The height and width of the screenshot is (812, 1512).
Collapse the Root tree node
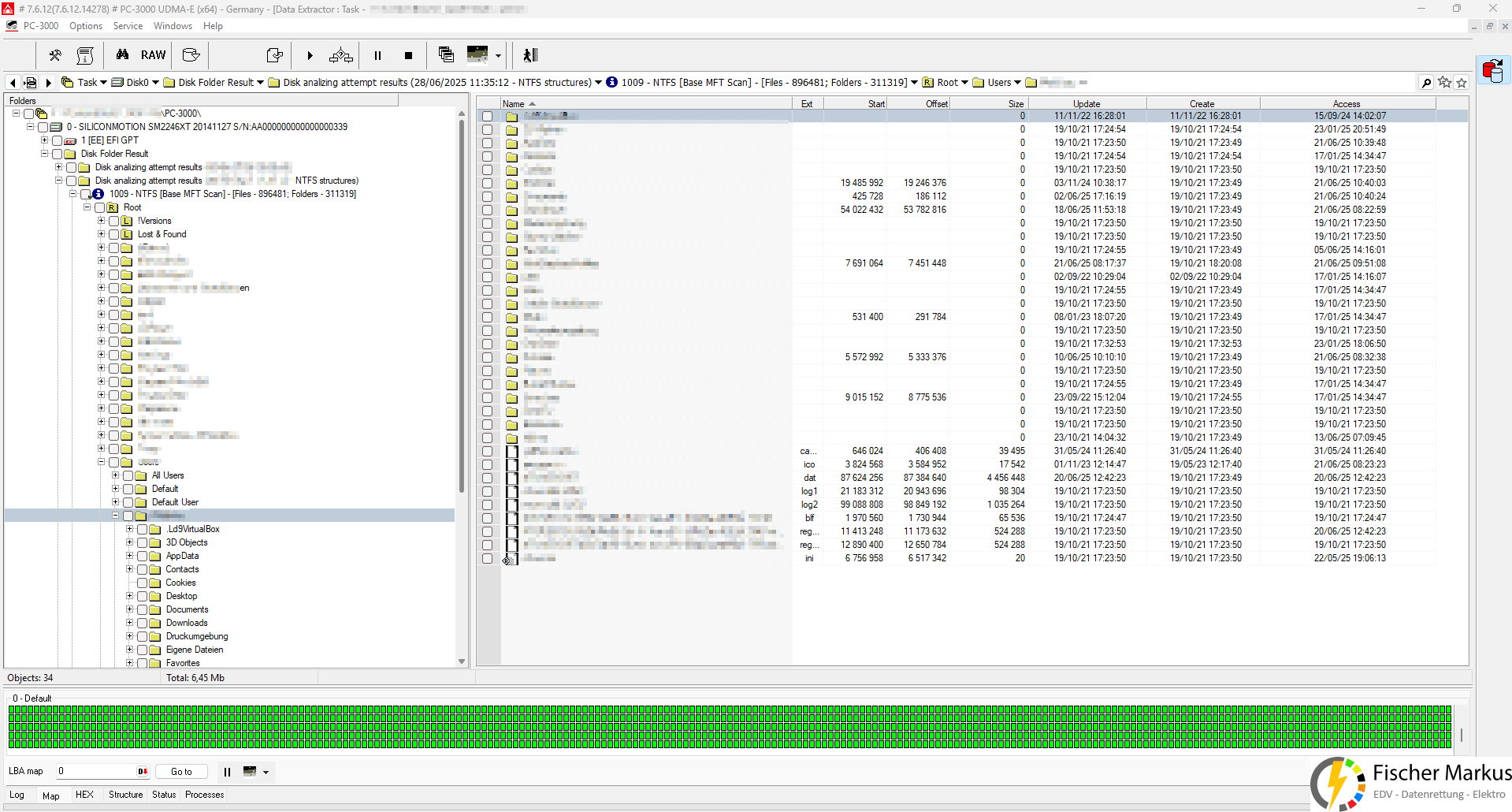(87, 207)
